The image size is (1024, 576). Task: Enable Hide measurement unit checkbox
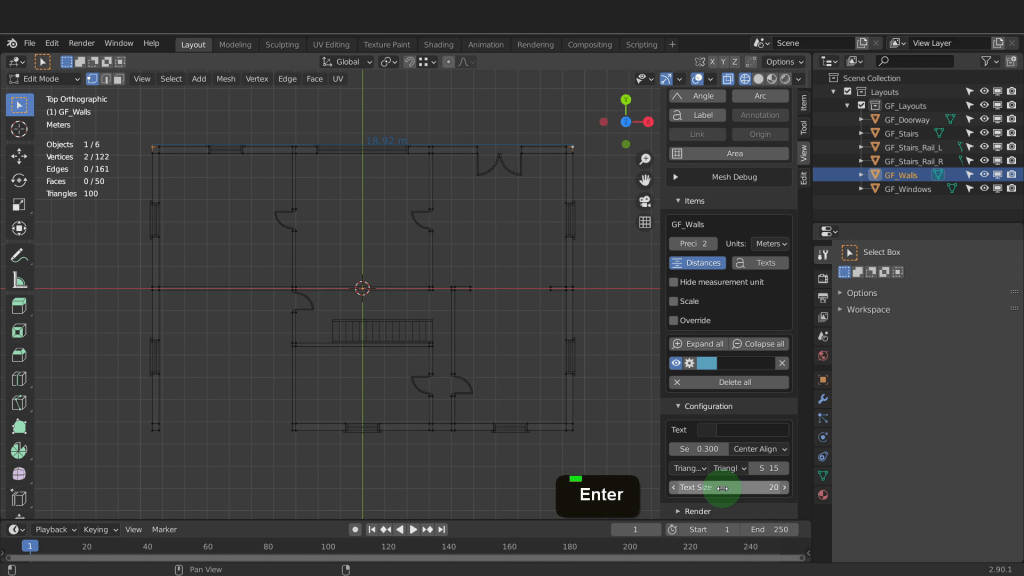coord(674,282)
